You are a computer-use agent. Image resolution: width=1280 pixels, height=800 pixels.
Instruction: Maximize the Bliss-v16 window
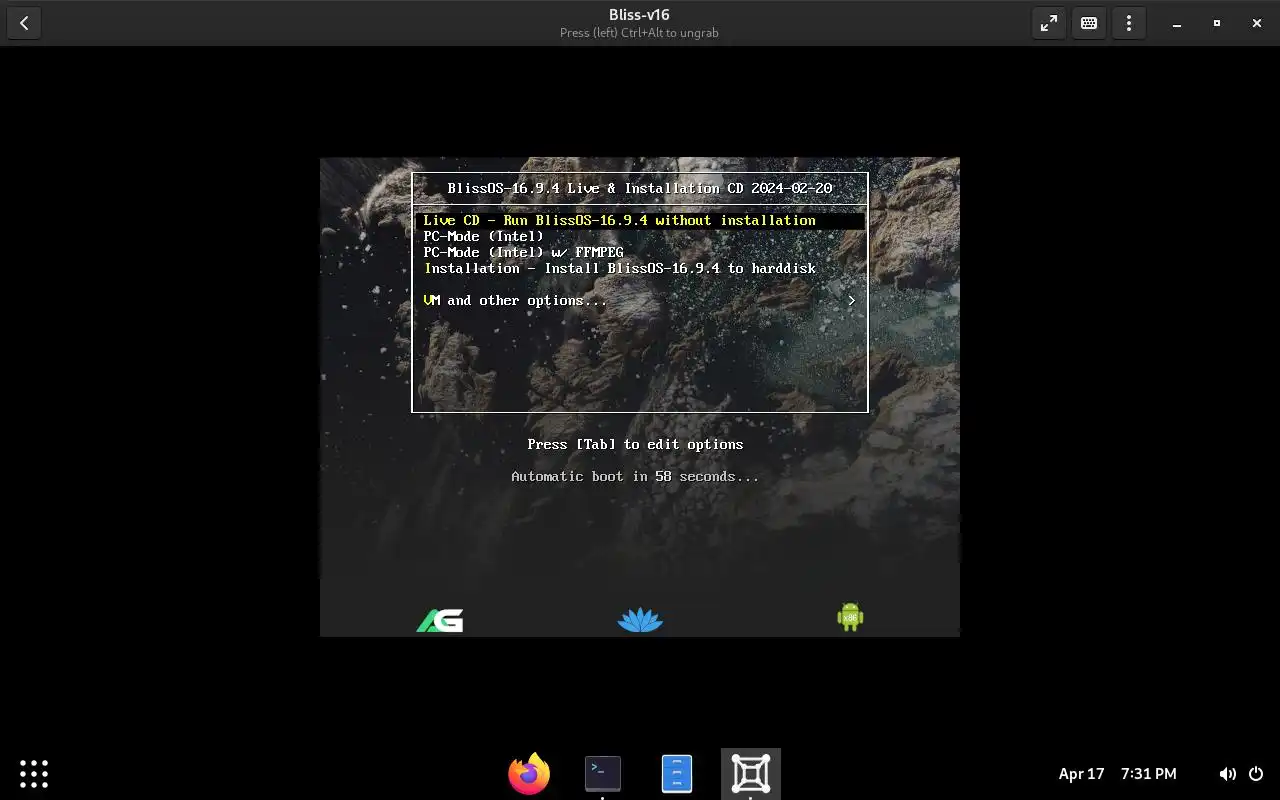1217,23
